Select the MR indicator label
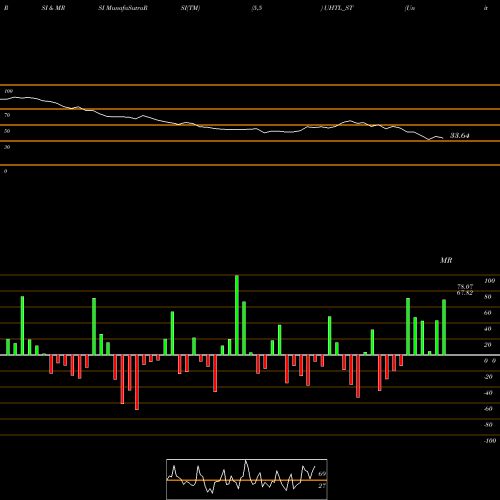 click(x=446, y=260)
